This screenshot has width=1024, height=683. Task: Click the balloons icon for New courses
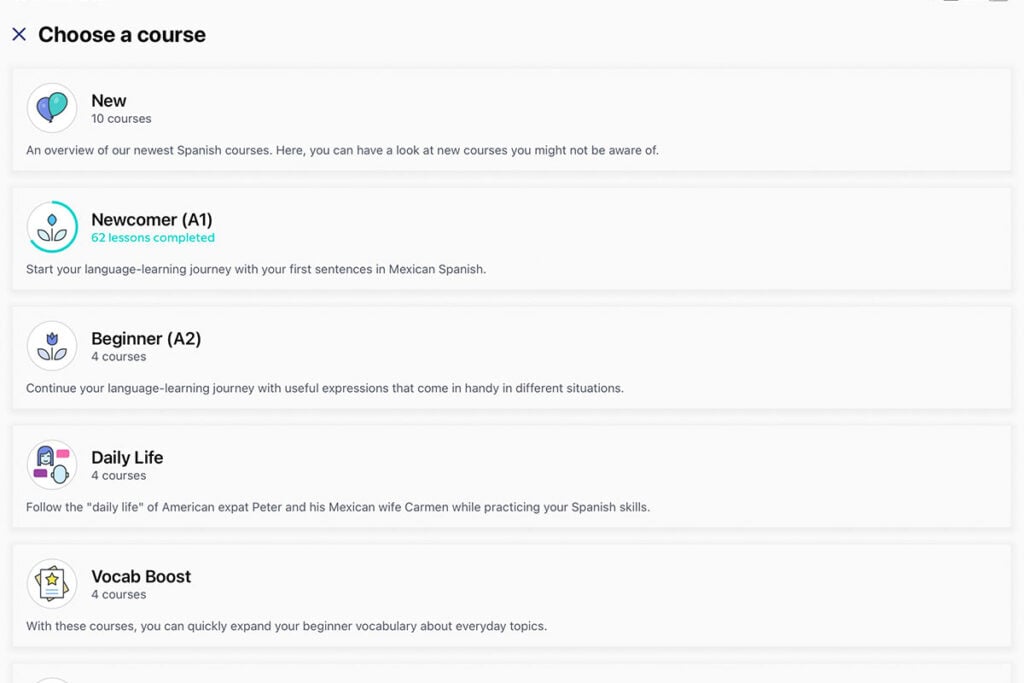point(52,107)
